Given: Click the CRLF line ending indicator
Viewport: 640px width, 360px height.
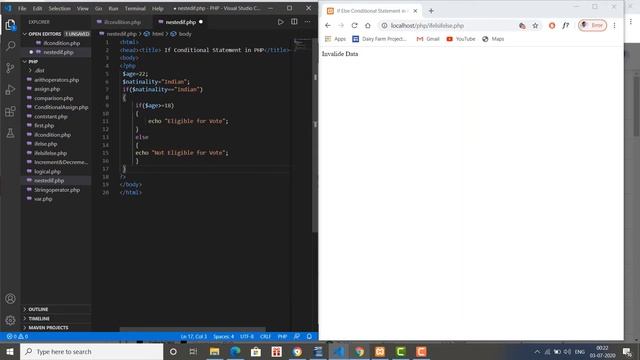Looking at the screenshot, I should [265, 336].
